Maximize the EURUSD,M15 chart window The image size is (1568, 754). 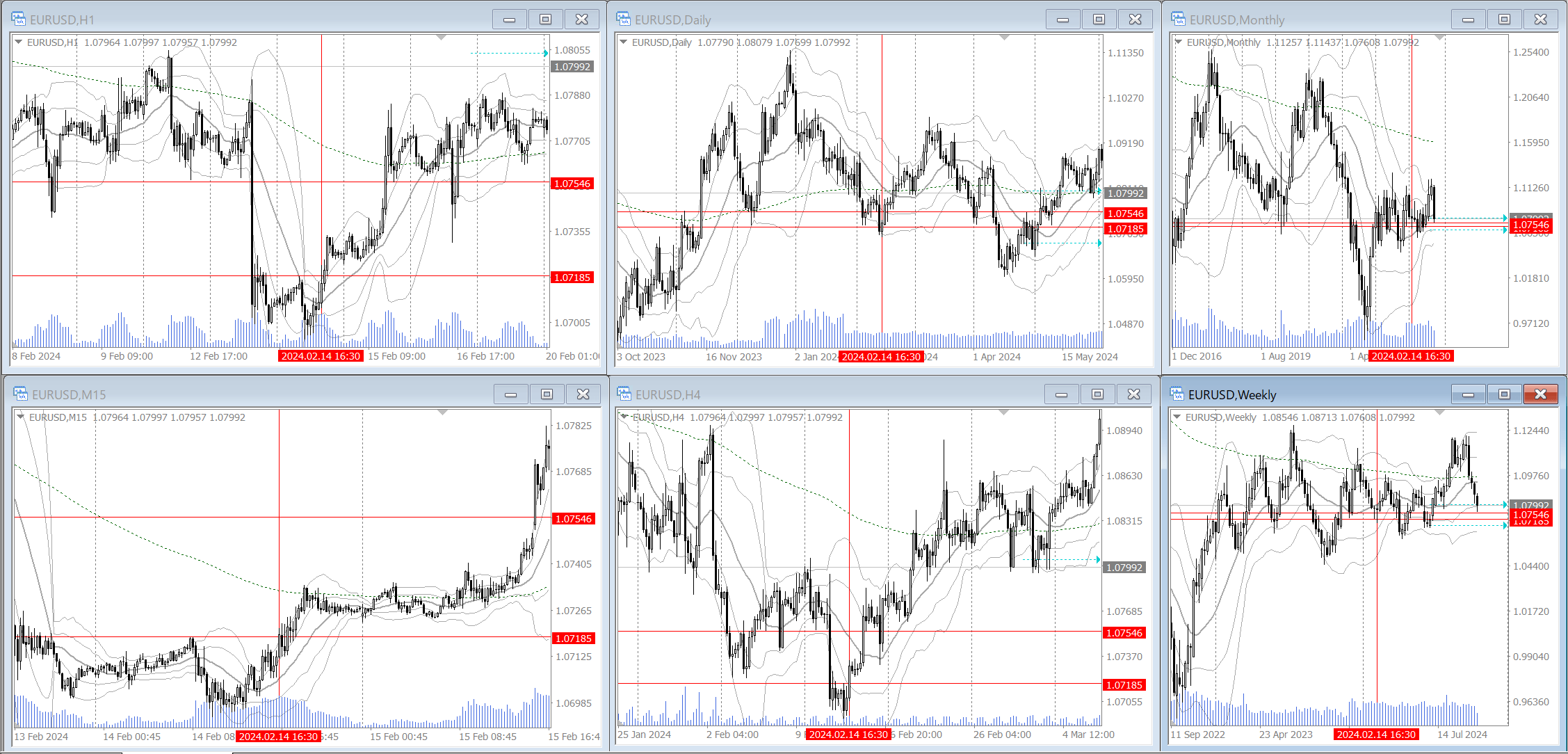click(x=547, y=394)
